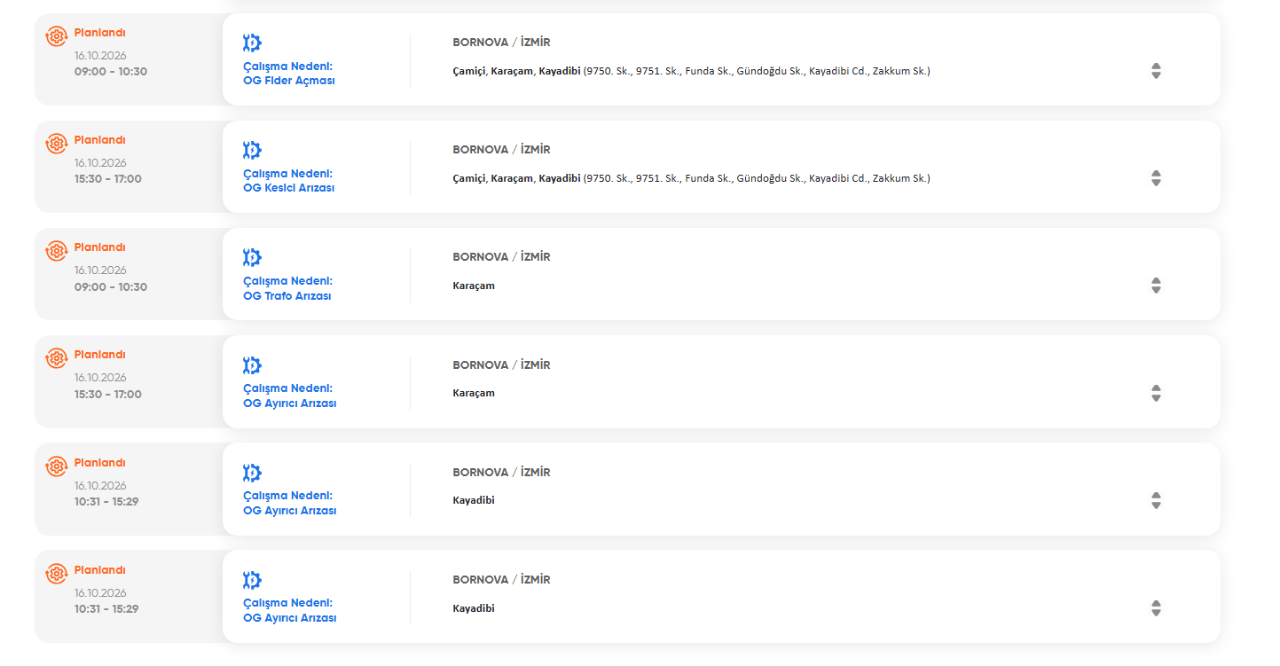Click wrench icon in 15:30 Karaçam outage row

tap(252, 365)
